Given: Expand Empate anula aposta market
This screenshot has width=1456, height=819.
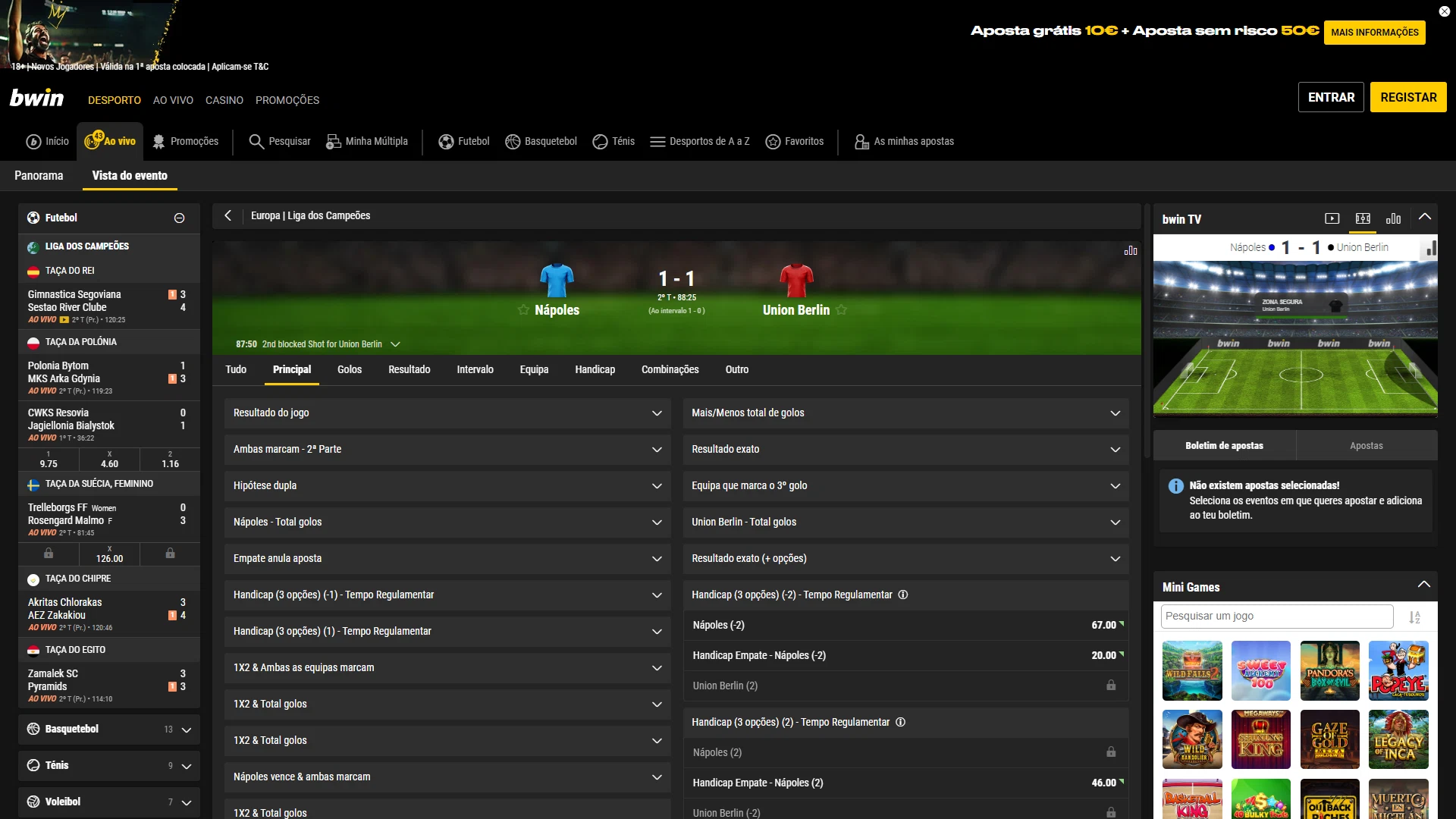Looking at the screenshot, I should 447,558.
